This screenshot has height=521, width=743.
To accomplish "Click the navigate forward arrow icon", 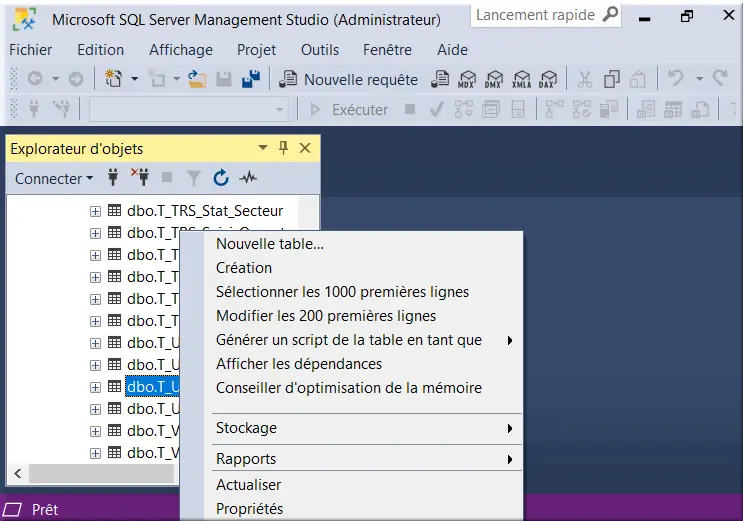I will [76, 79].
